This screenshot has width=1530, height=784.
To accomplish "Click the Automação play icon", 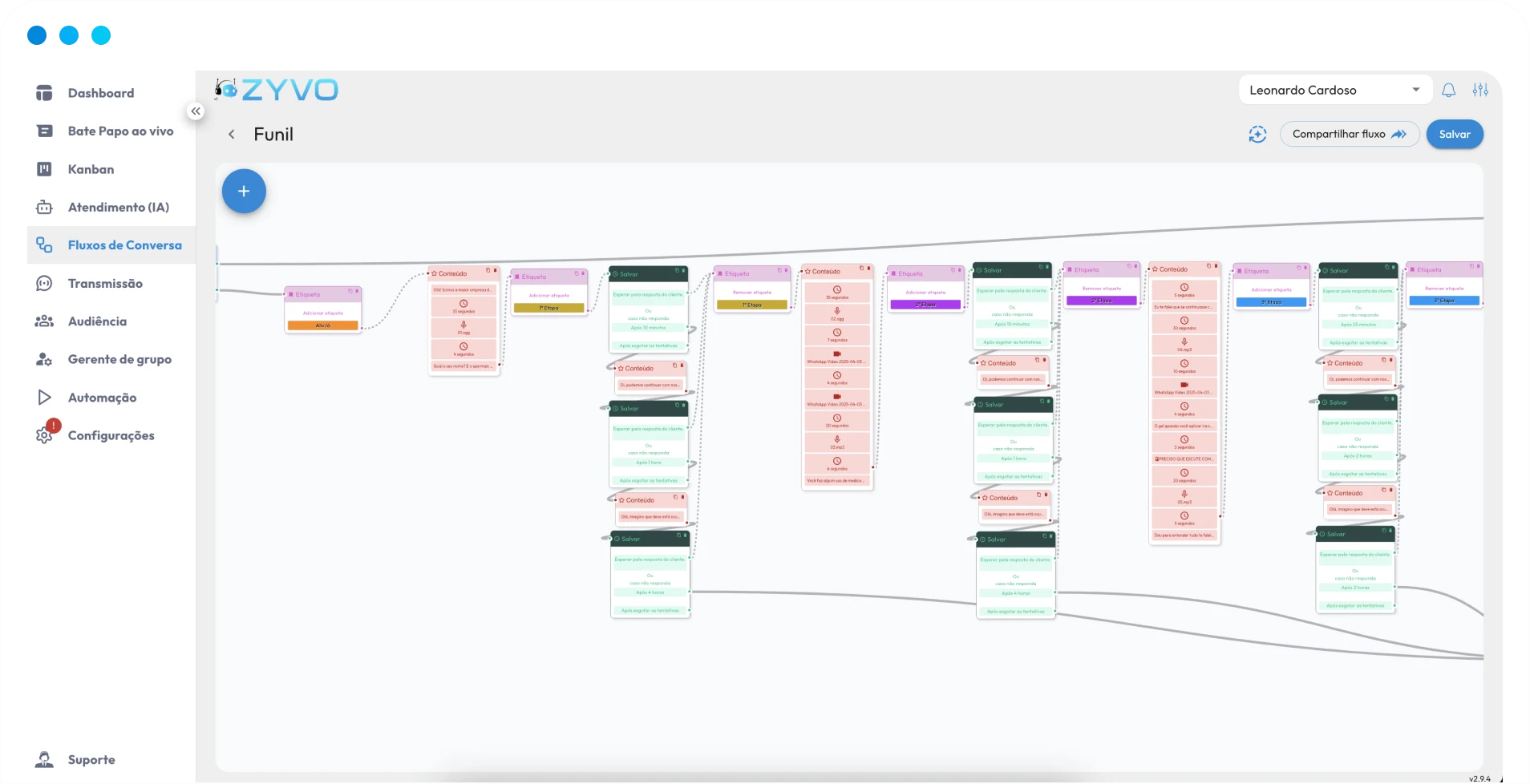I will click(x=44, y=398).
